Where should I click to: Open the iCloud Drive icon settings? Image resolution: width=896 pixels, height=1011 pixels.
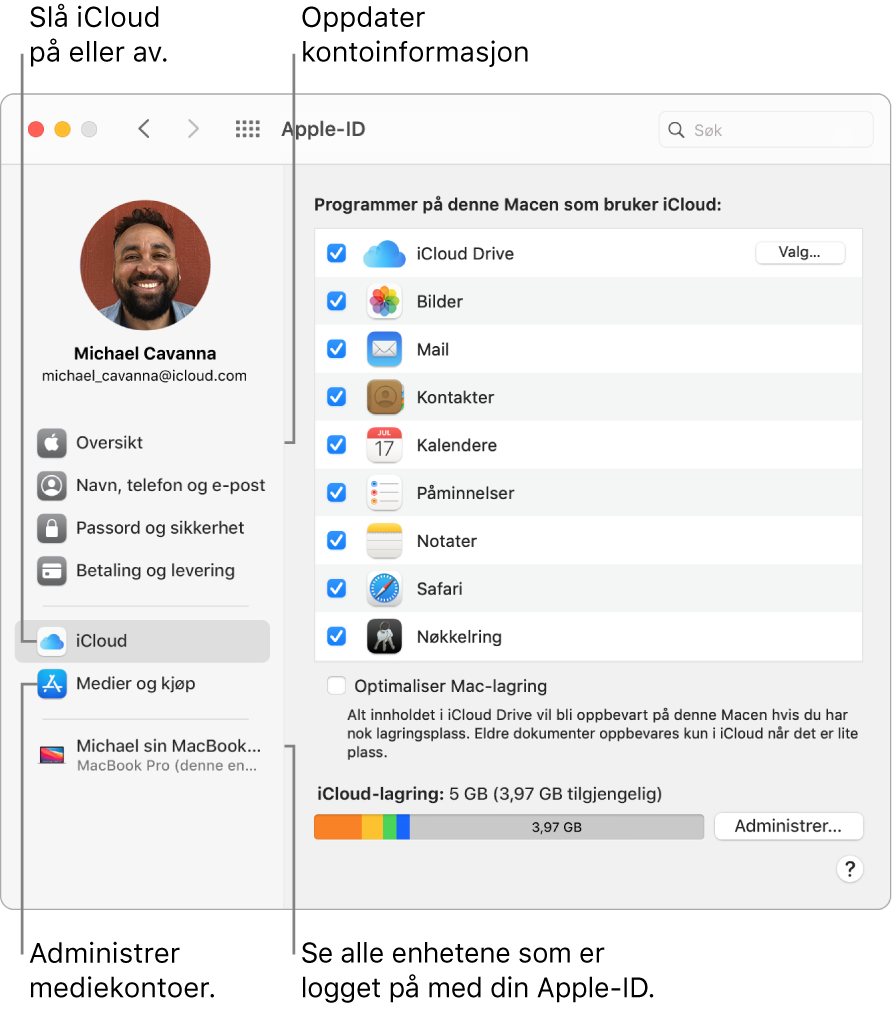[383, 253]
